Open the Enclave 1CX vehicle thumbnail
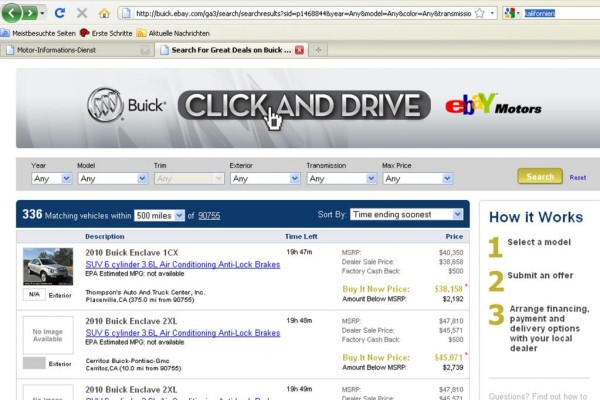 pos(48,266)
